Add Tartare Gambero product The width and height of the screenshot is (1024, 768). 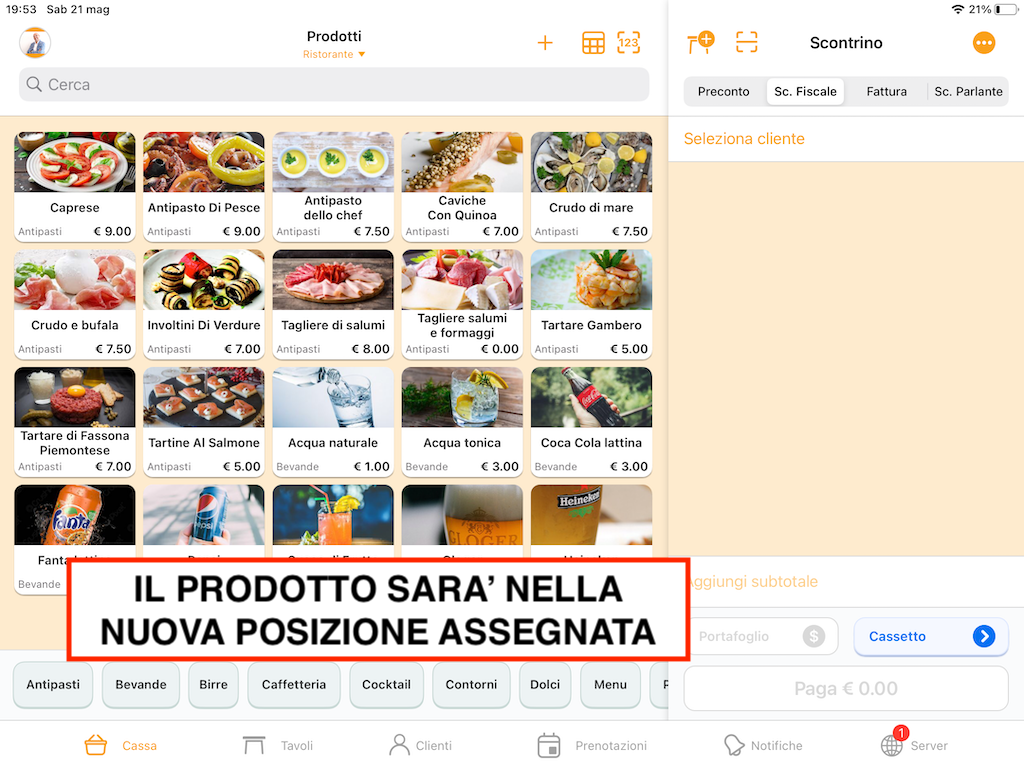coord(591,304)
